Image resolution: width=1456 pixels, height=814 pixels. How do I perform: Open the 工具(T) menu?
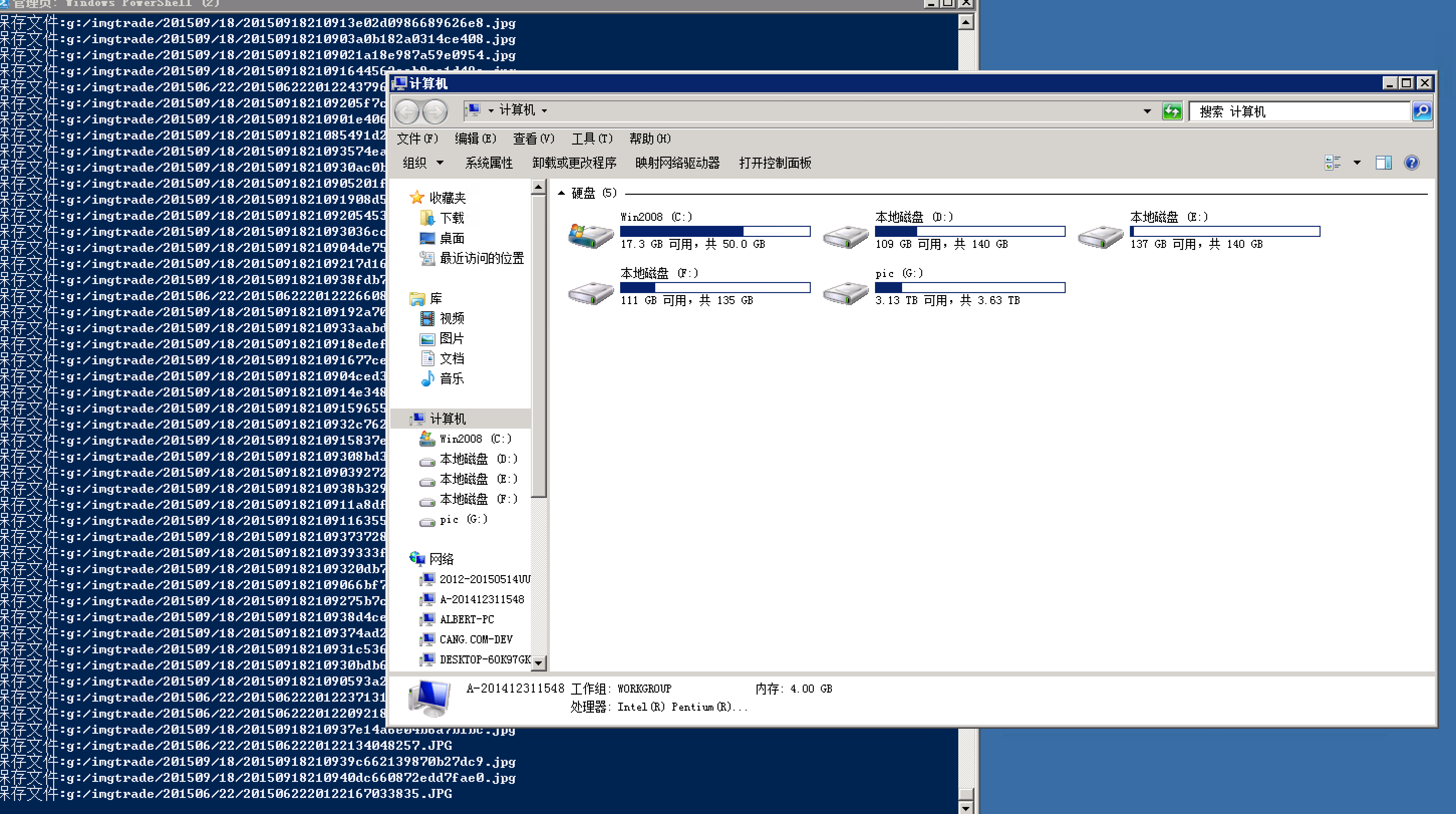tap(591, 139)
